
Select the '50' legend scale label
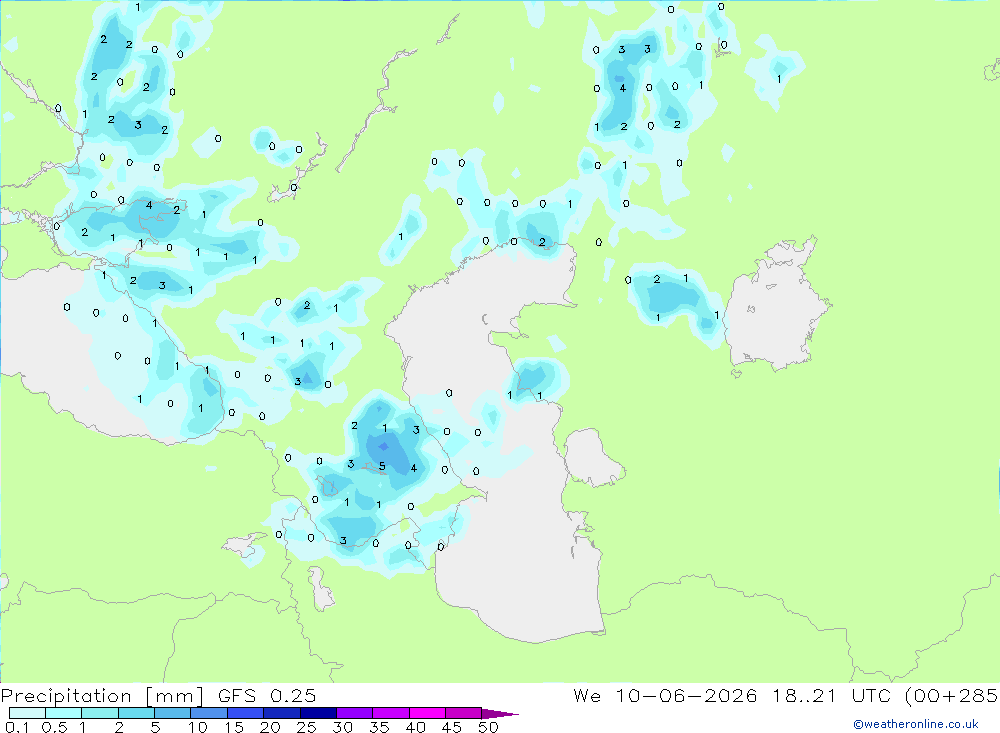488,727
